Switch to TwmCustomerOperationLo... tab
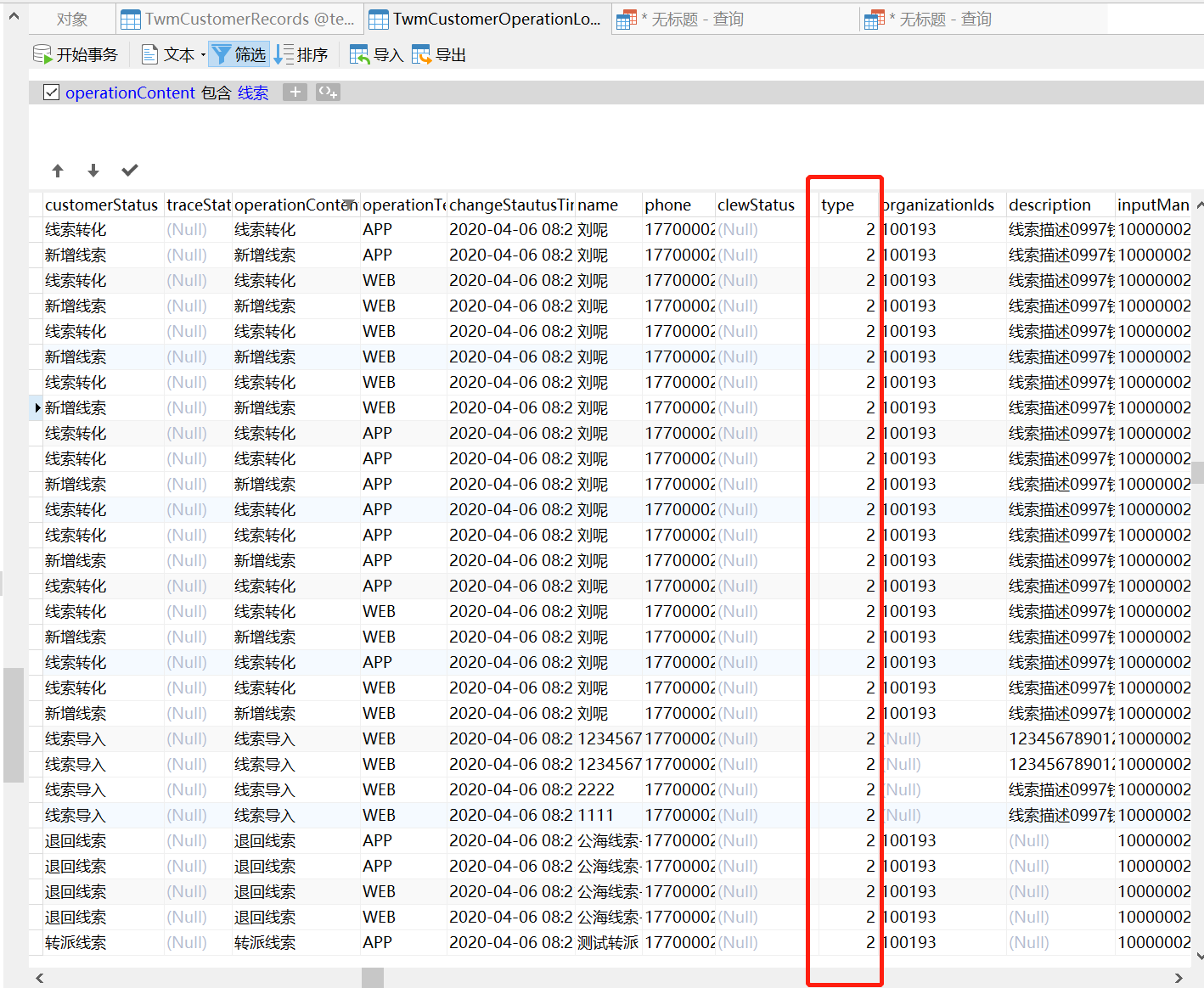The width and height of the screenshot is (1204, 988). [487, 19]
